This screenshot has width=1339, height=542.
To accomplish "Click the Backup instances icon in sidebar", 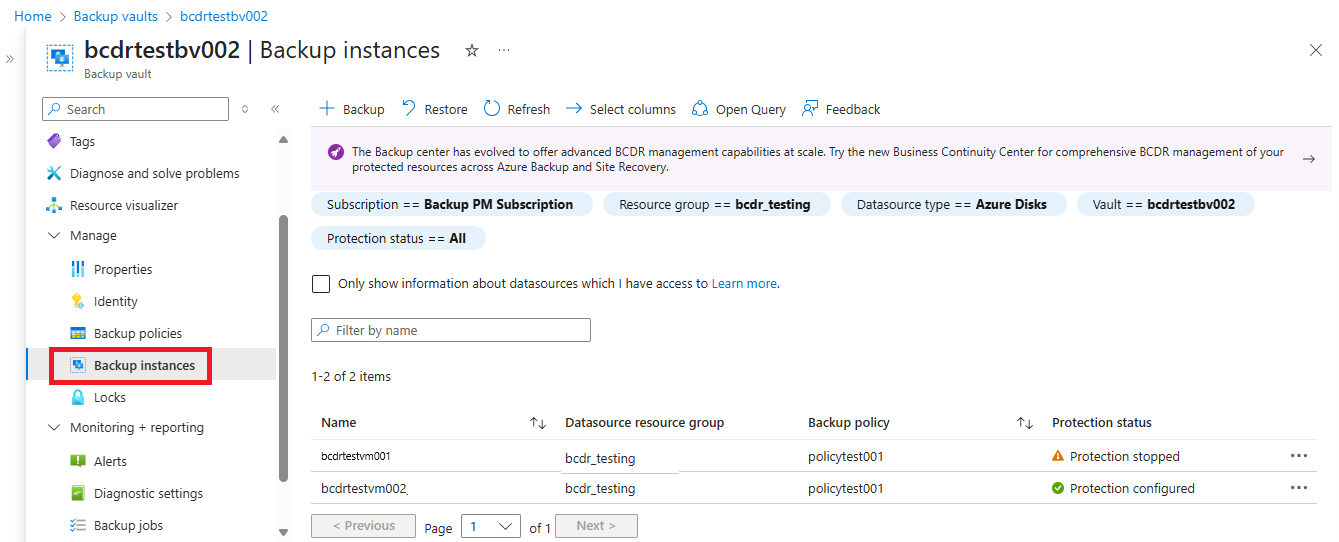I will click(78, 365).
